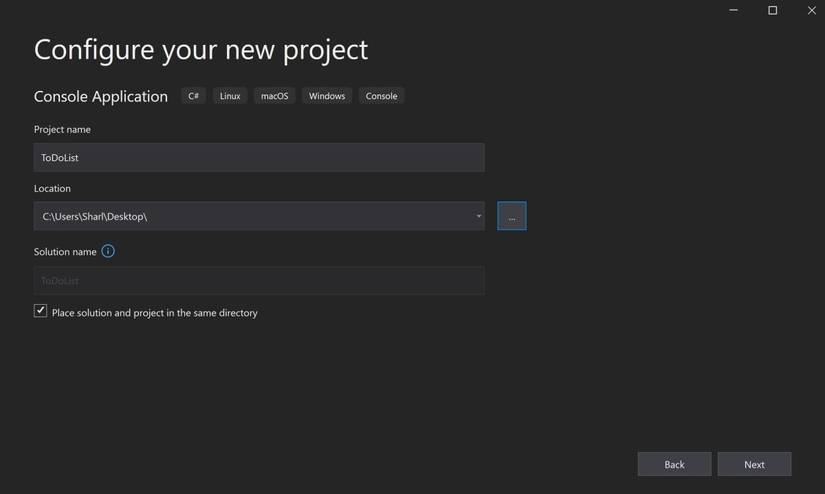Close the Configure your new project window
This screenshot has height=494, width=825.
(x=811, y=10)
